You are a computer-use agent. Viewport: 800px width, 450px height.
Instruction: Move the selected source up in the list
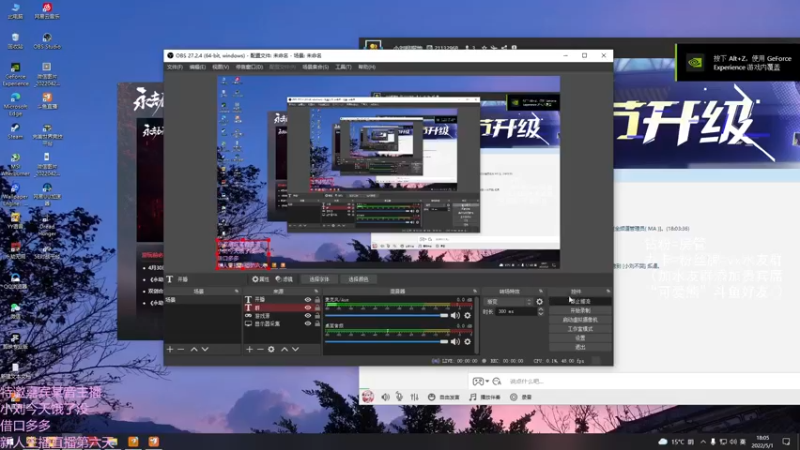[284, 349]
